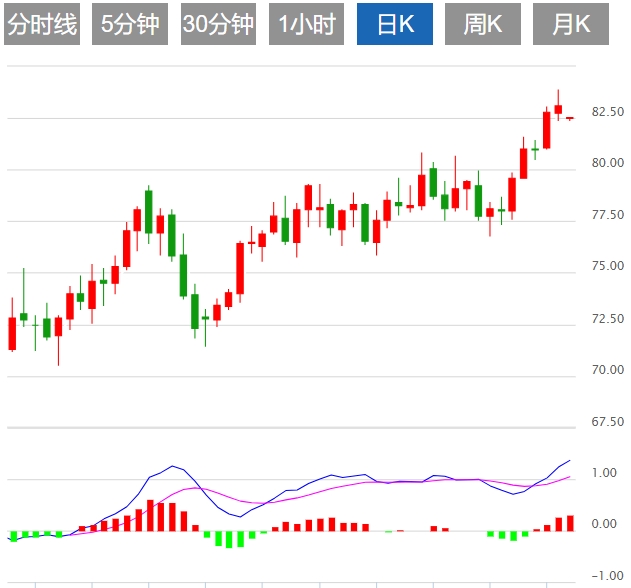This screenshot has width=631, height=588.
Task: Open the 30分钟 chart tab
Action: click(219, 25)
